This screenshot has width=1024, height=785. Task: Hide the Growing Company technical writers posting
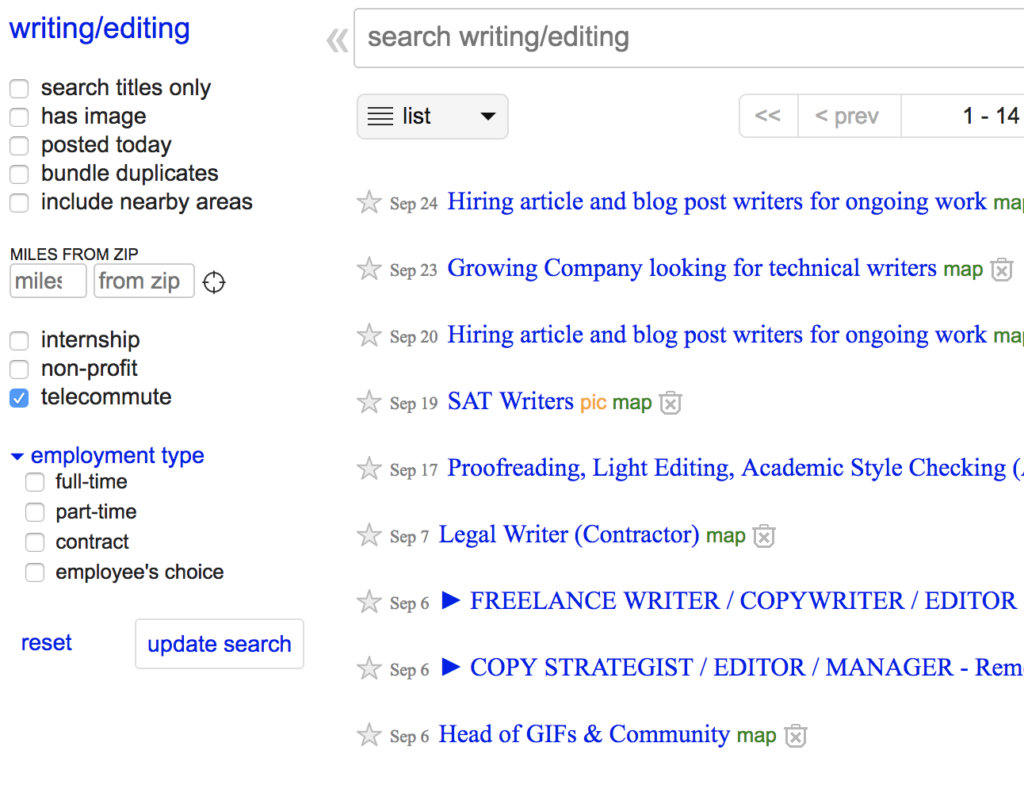click(x=1001, y=269)
